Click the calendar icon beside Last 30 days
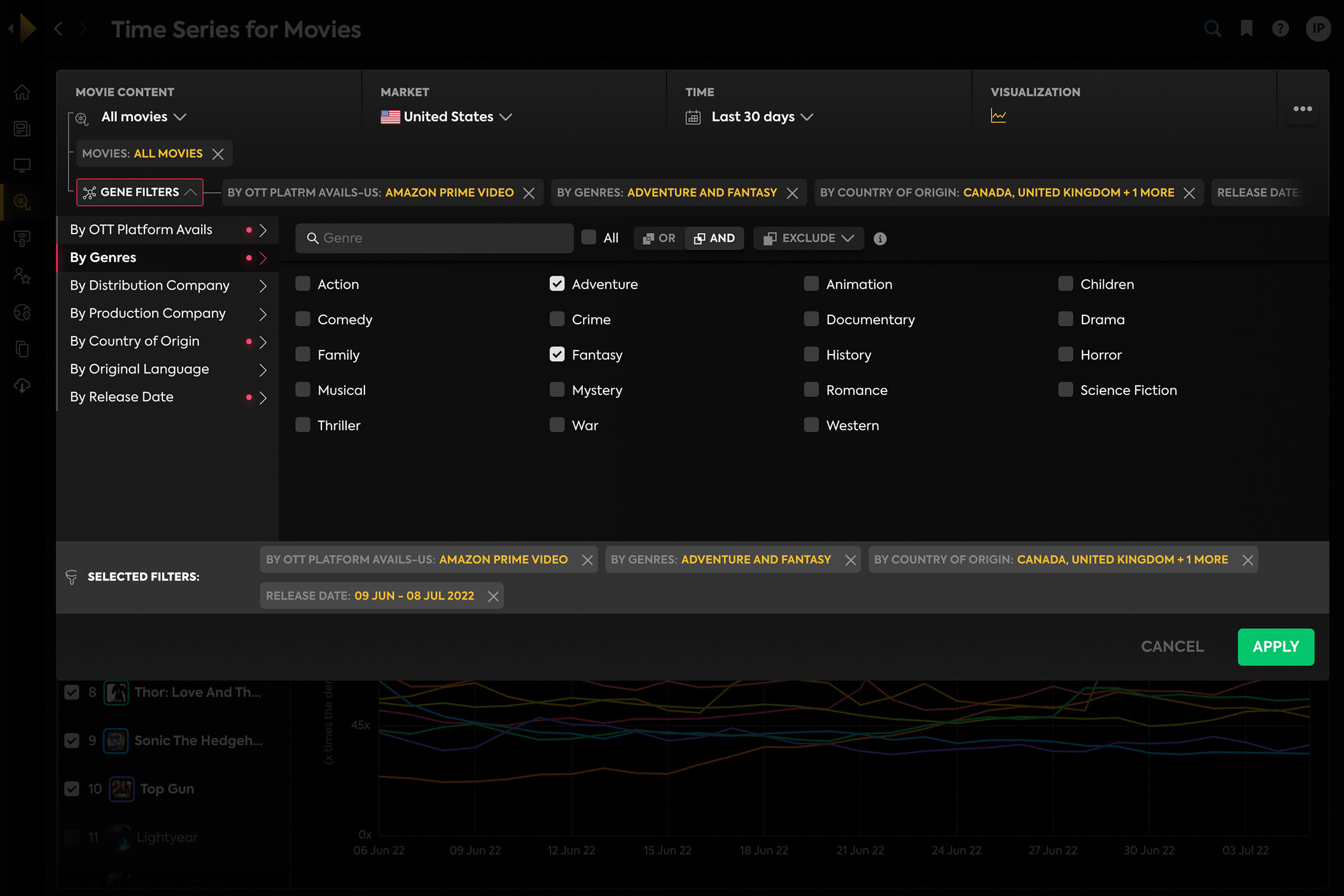Screen dimensions: 1344x896 pos(693,117)
